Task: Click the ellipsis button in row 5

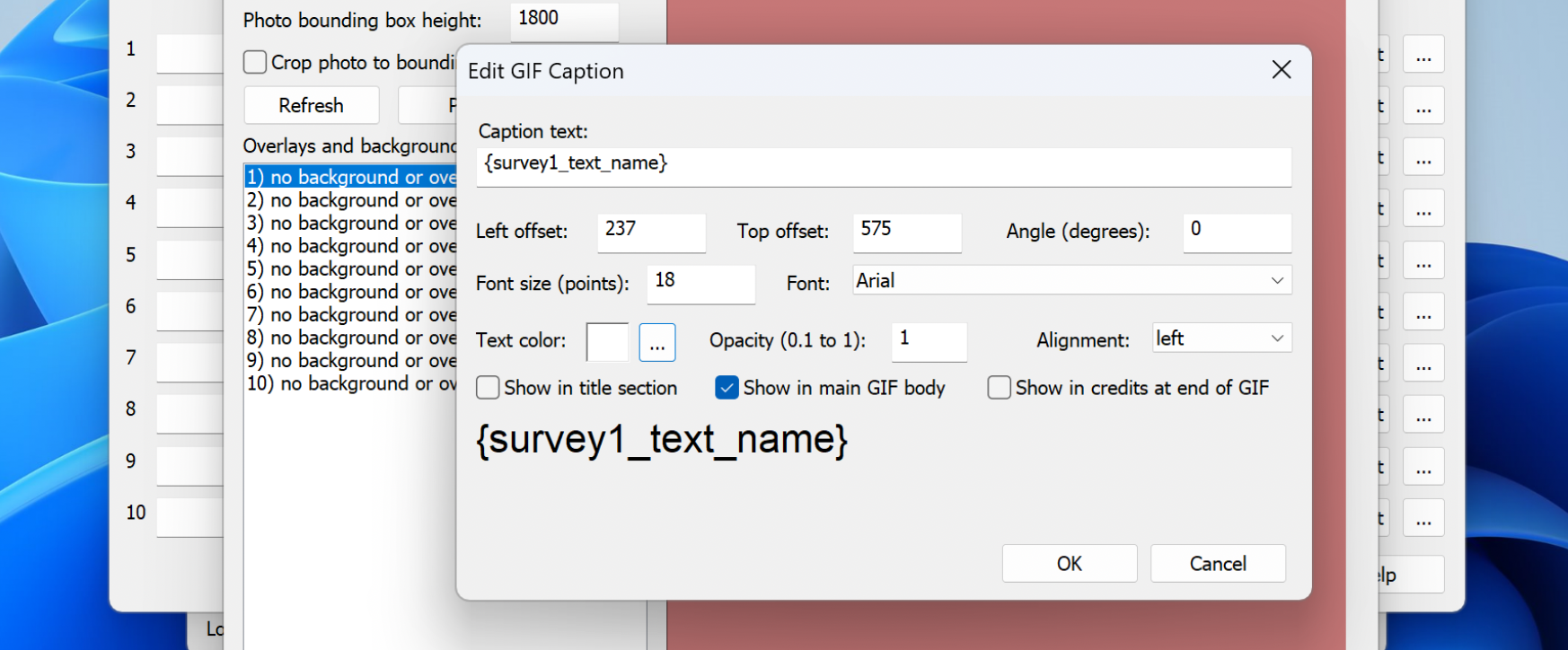Action: 1423,261
